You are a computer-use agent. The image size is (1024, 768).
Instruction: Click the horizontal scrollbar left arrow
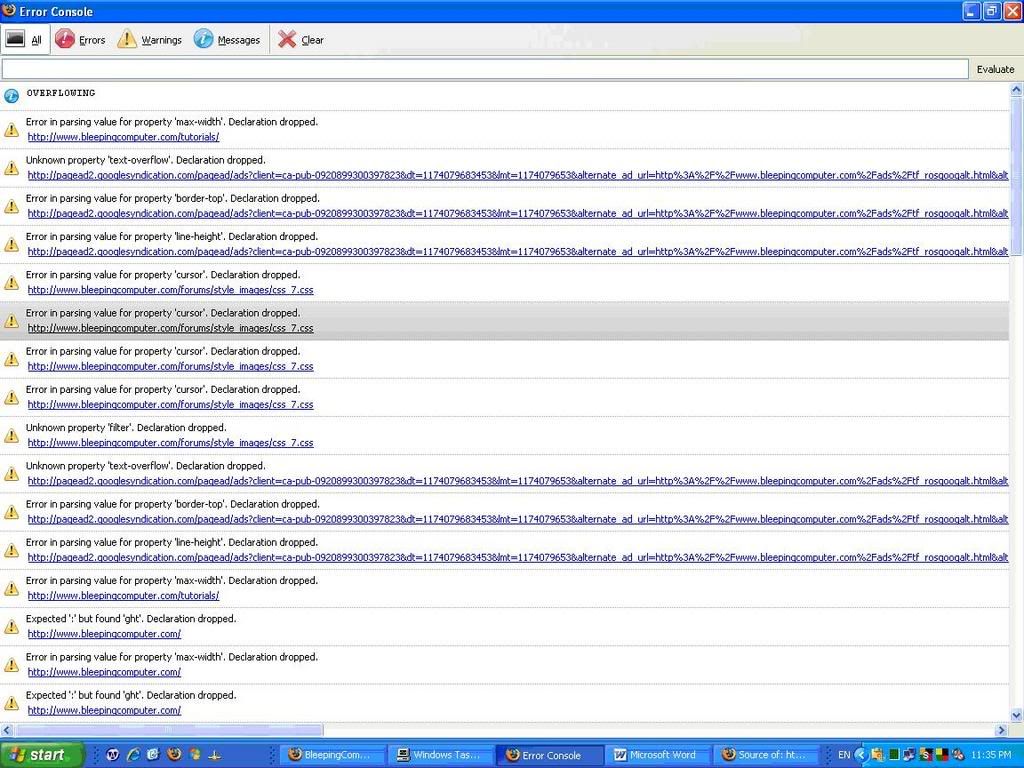[x=7, y=729]
